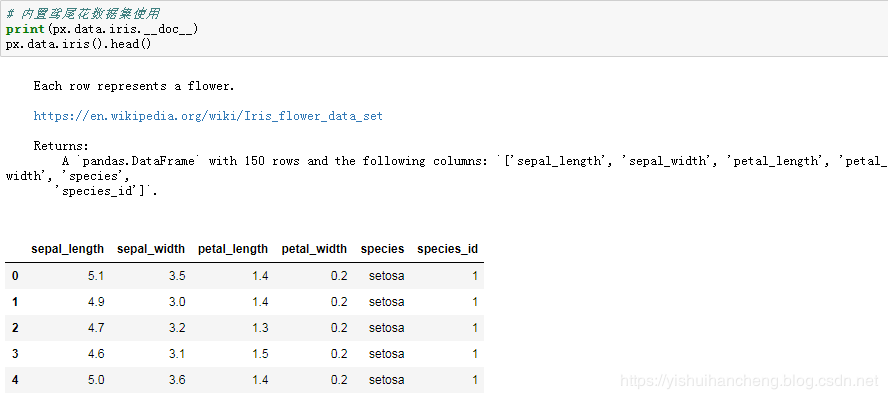This screenshot has height=399, width=888.
Task: Click the sepal_width column header
Action: tap(151, 249)
